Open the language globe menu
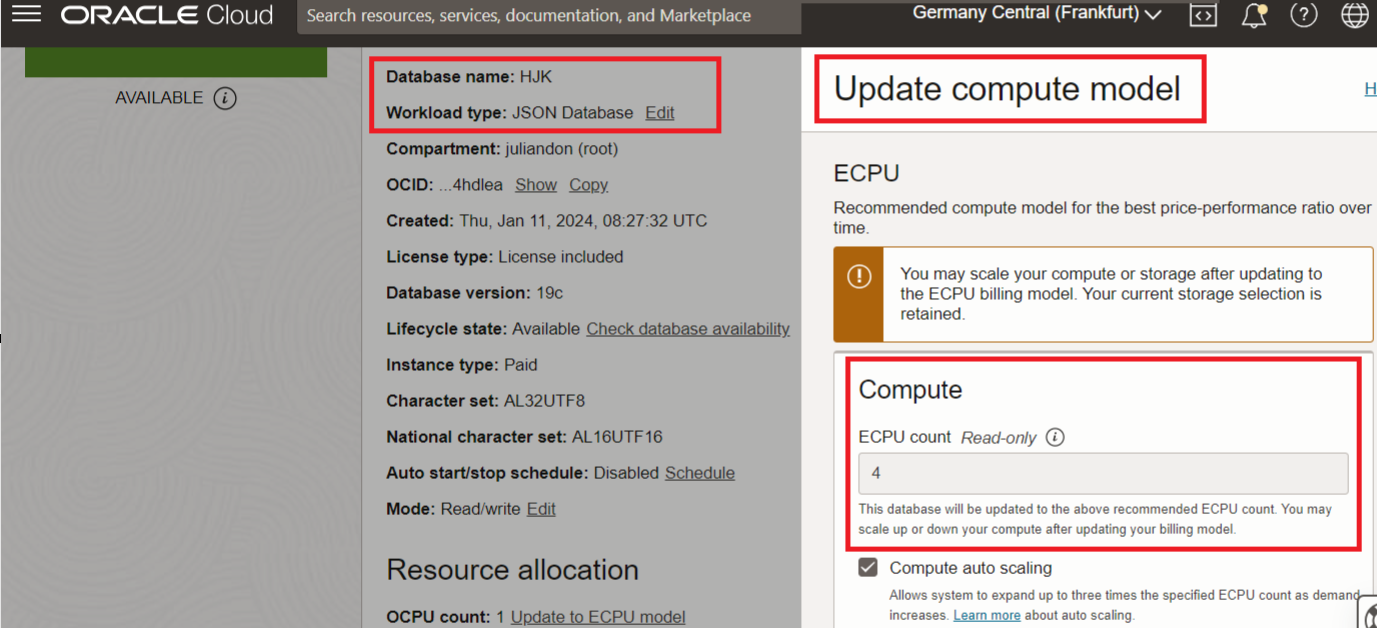This screenshot has width=1377, height=628. tap(1355, 15)
